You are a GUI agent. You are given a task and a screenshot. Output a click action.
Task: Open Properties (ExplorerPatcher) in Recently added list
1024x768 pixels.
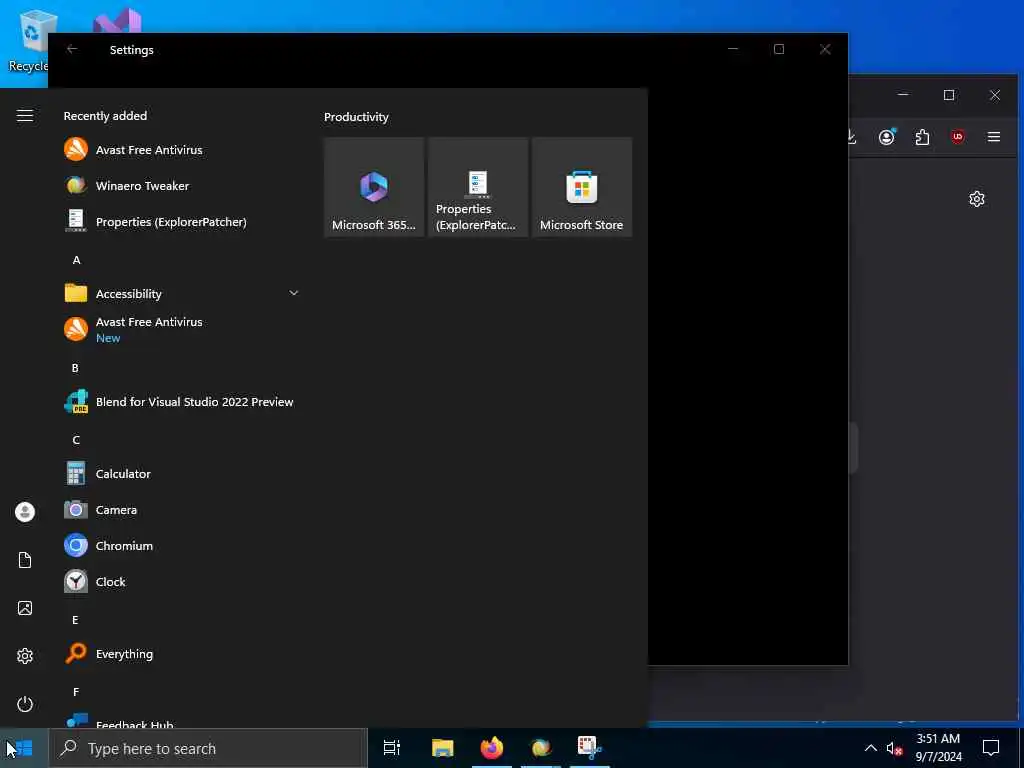coord(182,221)
